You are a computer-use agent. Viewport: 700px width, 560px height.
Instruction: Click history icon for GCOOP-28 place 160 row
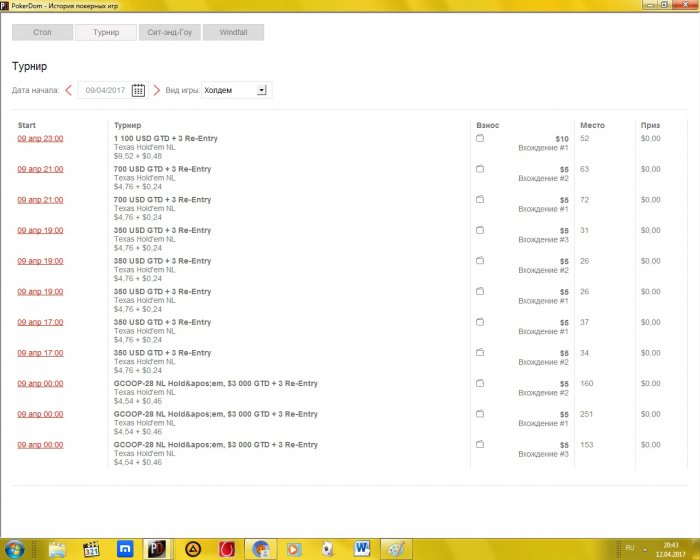(x=480, y=383)
